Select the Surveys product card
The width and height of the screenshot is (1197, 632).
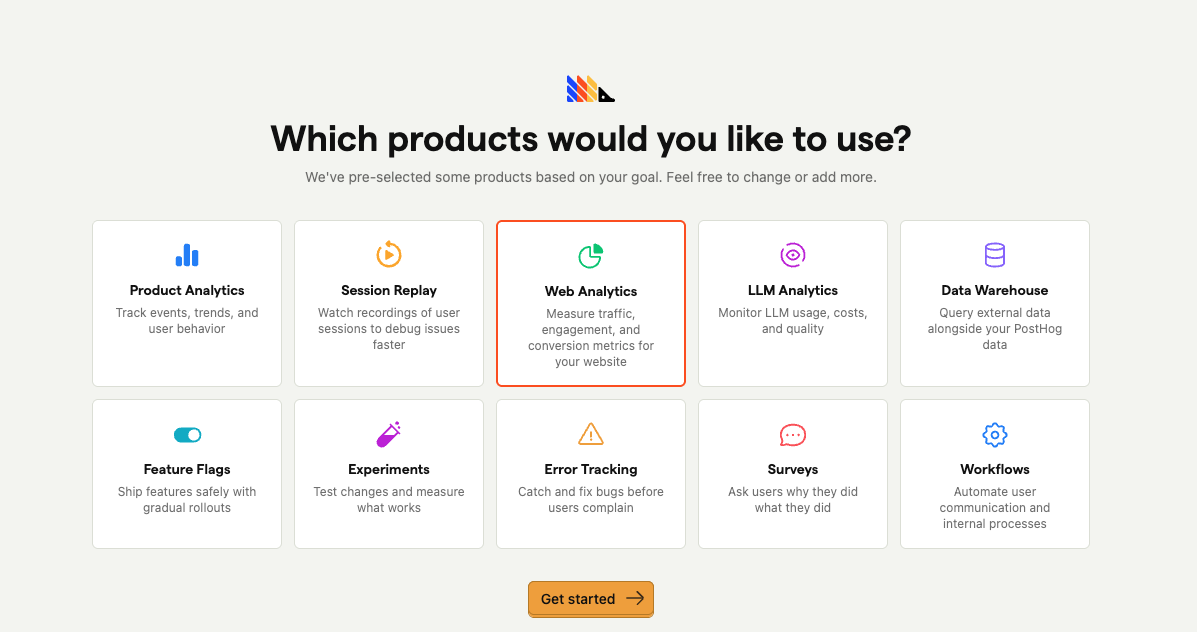point(793,474)
